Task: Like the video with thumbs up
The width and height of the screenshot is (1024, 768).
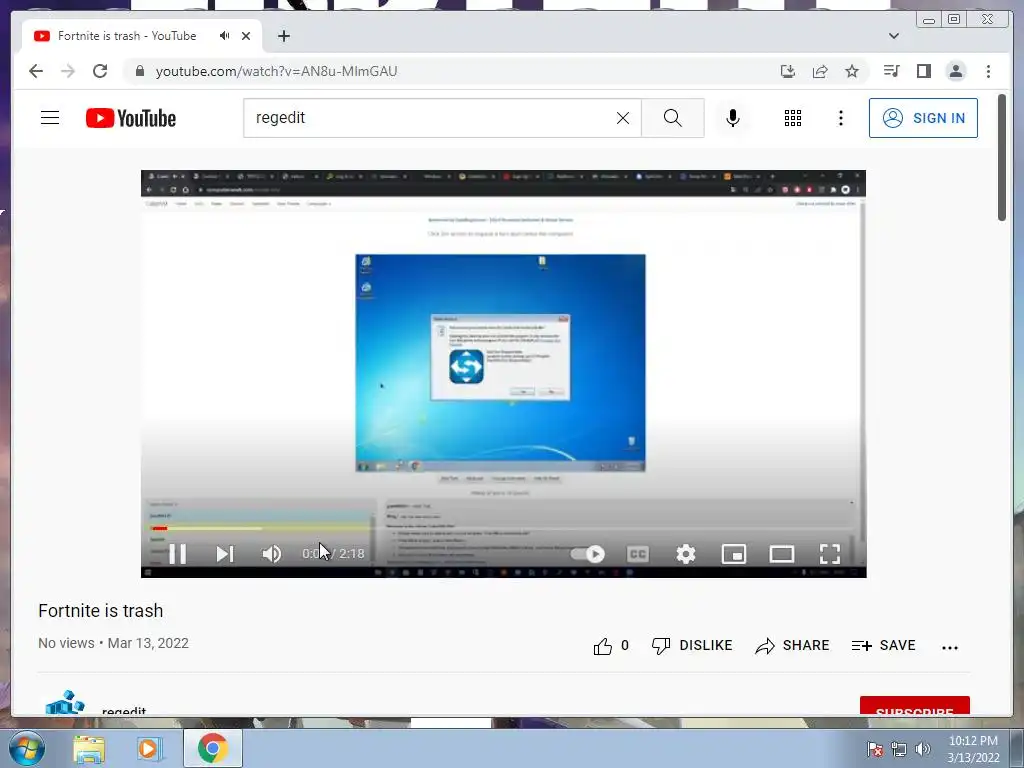Action: (611, 645)
